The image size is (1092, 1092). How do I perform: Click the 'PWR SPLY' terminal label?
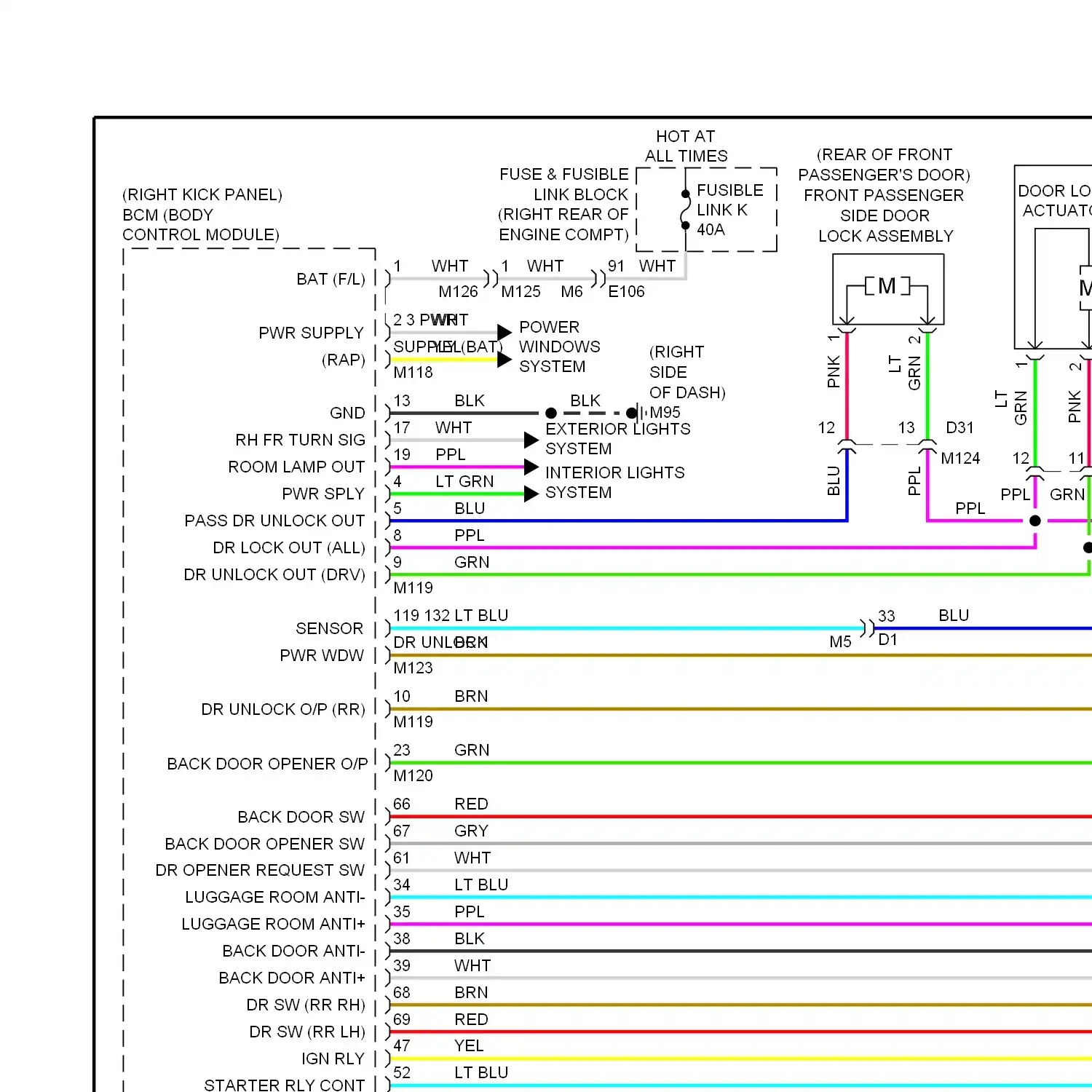pyautogui.click(x=323, y=494)
